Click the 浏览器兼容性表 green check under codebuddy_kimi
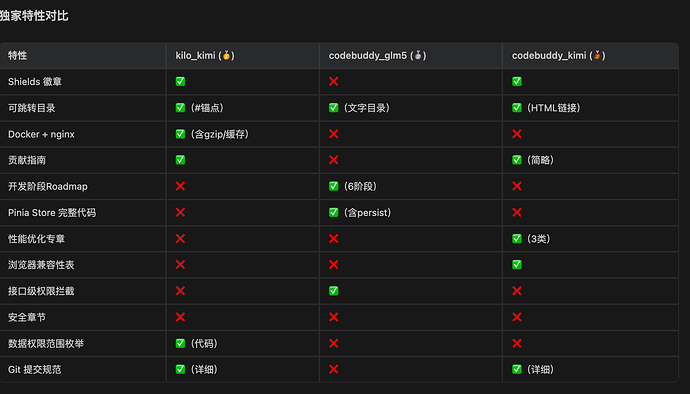Image resolution: width=690 pixels, height=394 pixels. point(517,265)
